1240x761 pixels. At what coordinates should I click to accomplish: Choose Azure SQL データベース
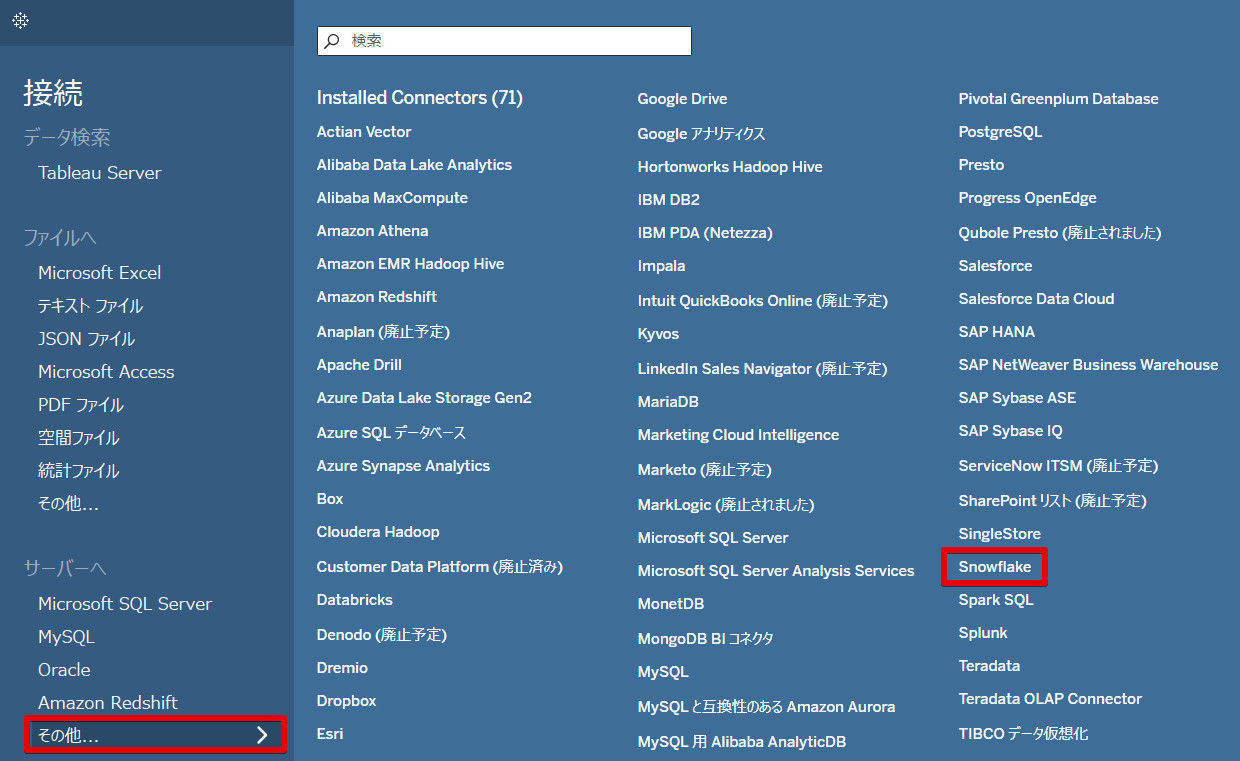(391, 432)
